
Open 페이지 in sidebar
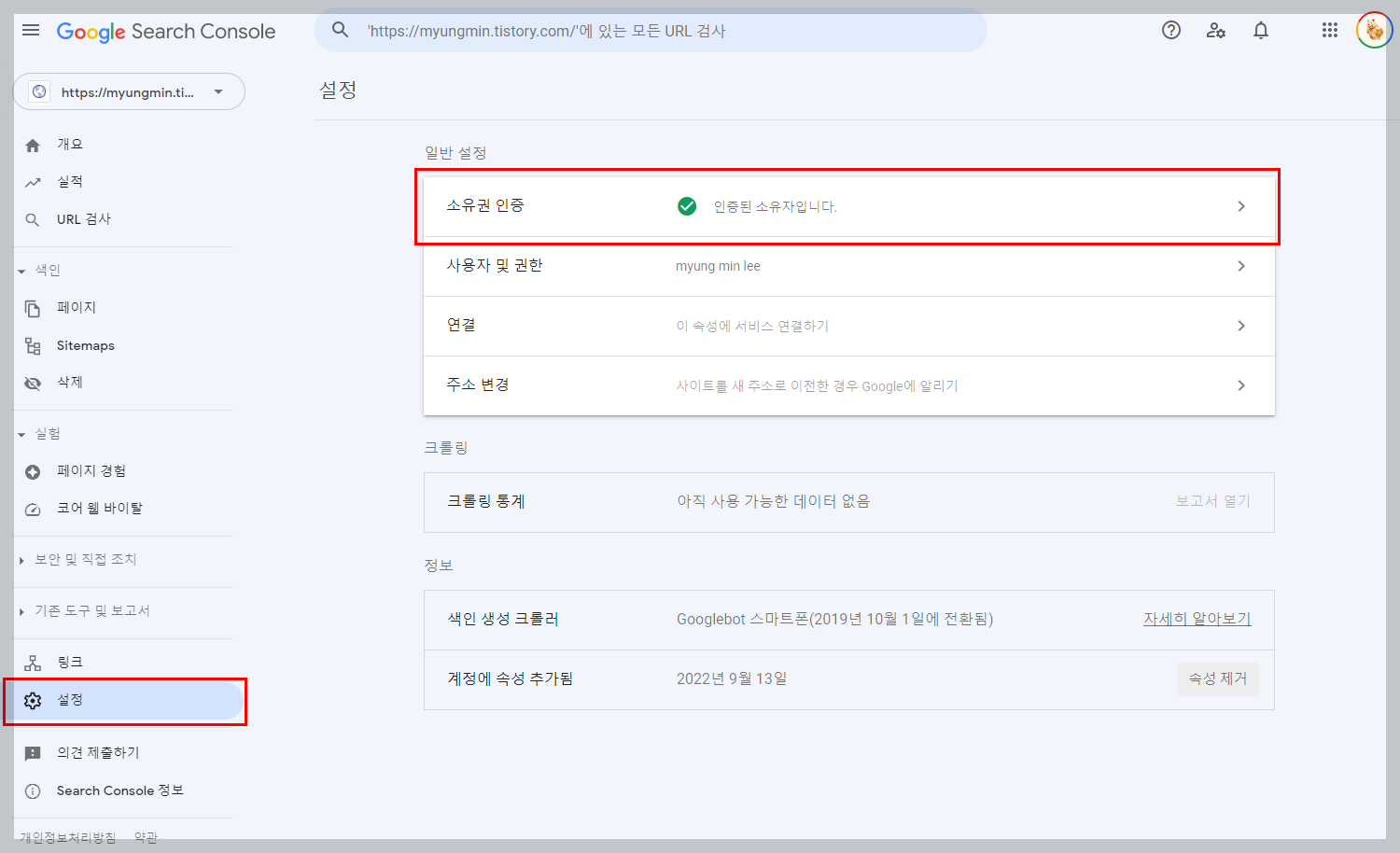[77, 307]
